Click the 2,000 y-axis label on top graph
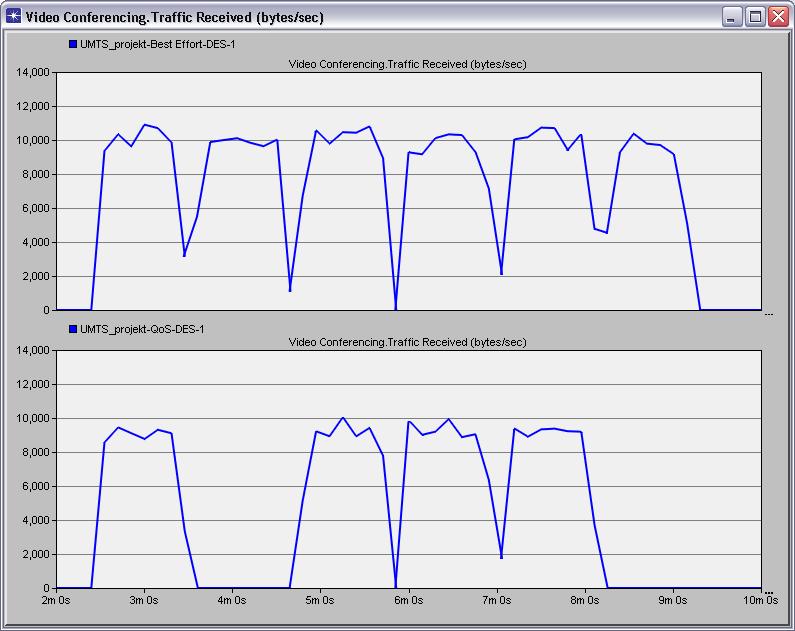 pyautogui.click(x=35, y=276)
